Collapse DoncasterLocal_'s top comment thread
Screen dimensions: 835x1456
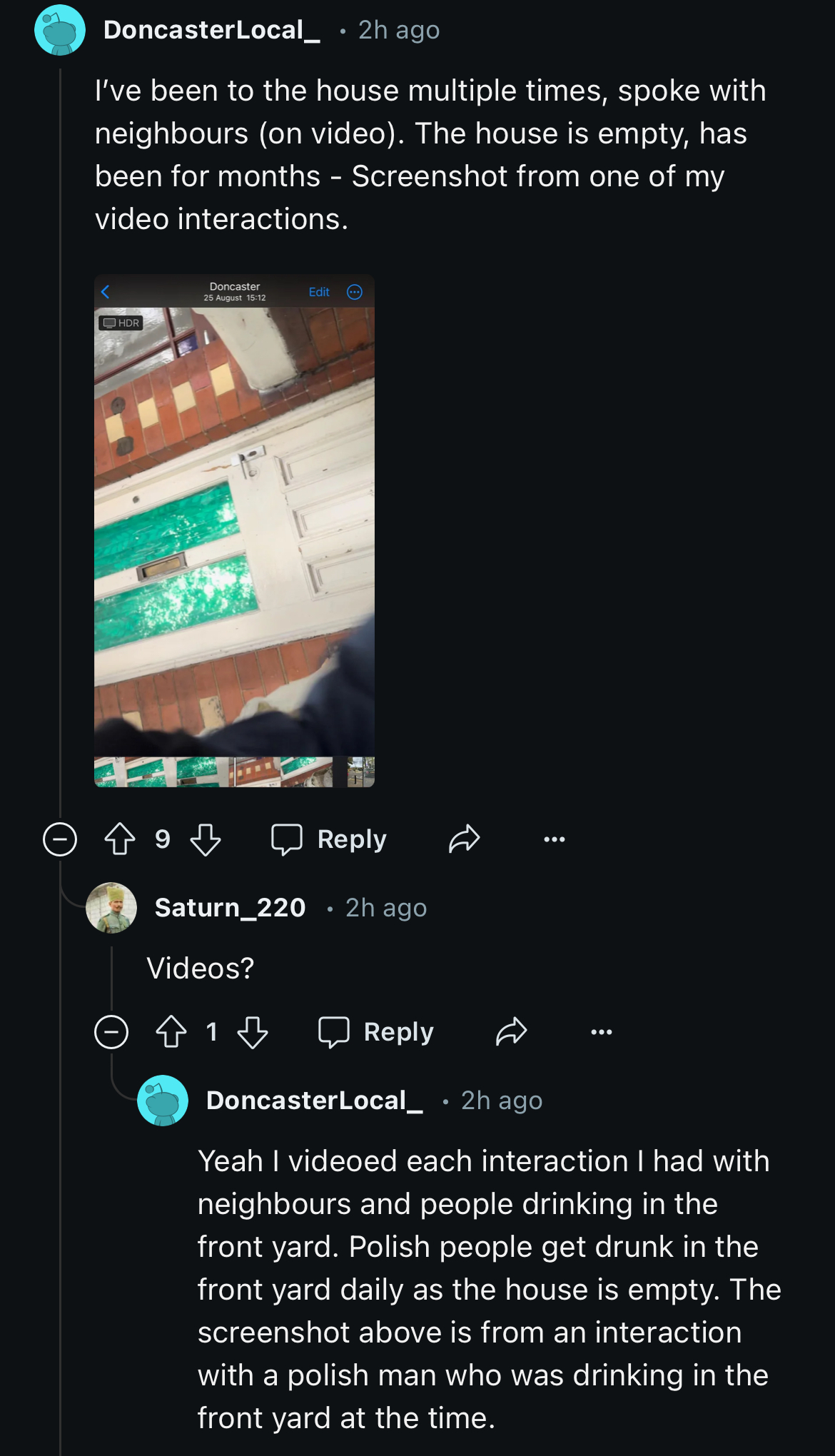[60, 839]
